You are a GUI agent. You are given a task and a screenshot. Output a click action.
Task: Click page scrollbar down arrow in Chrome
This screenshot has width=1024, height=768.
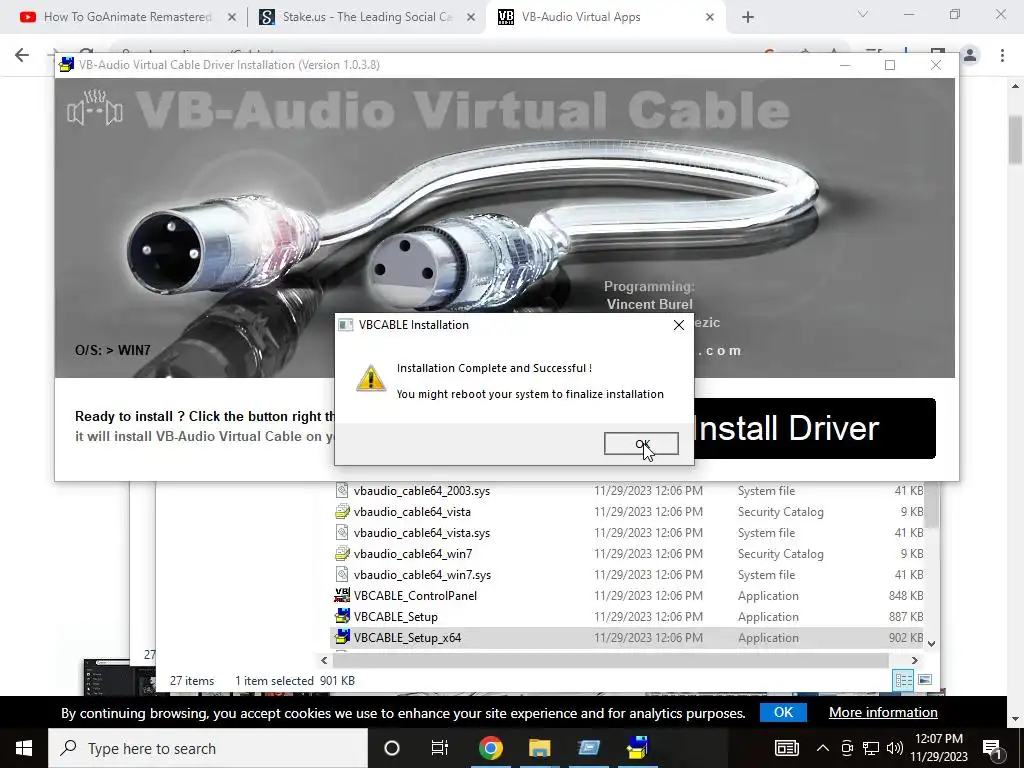(x=1016, y=719)
